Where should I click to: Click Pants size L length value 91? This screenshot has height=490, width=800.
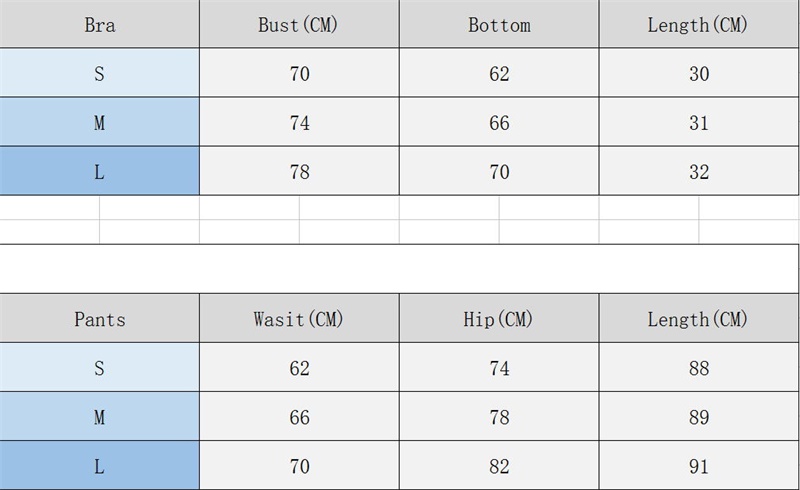698,466
